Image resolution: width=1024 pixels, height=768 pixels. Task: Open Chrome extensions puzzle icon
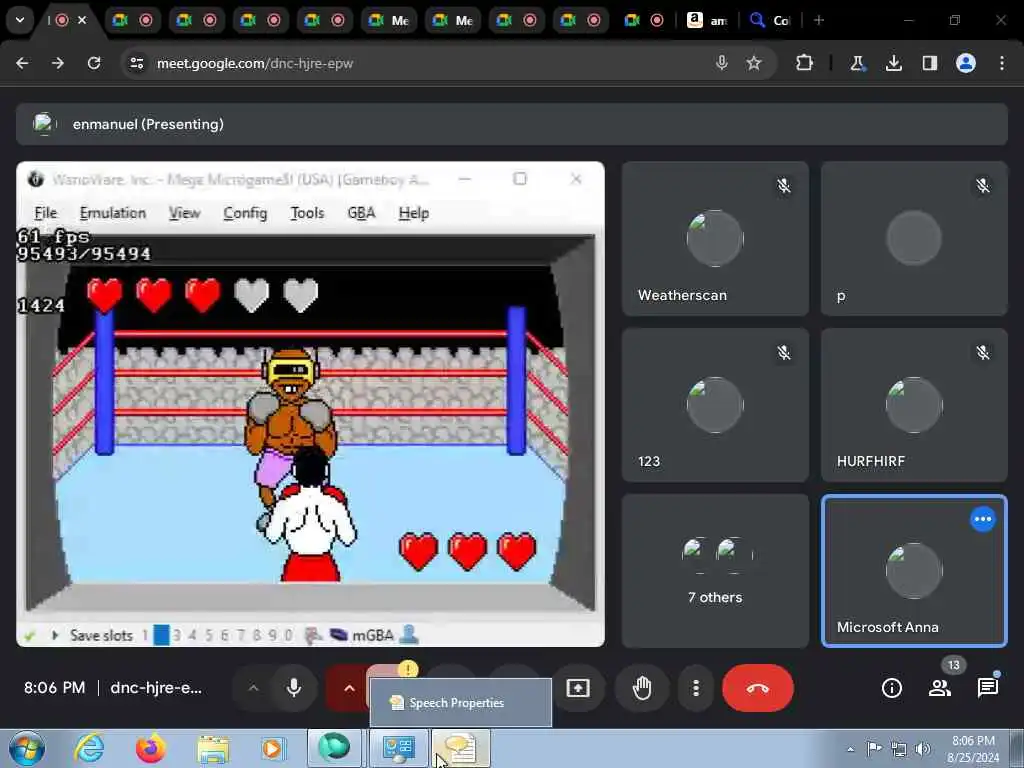pyautogui.click(x=805, y=63)
